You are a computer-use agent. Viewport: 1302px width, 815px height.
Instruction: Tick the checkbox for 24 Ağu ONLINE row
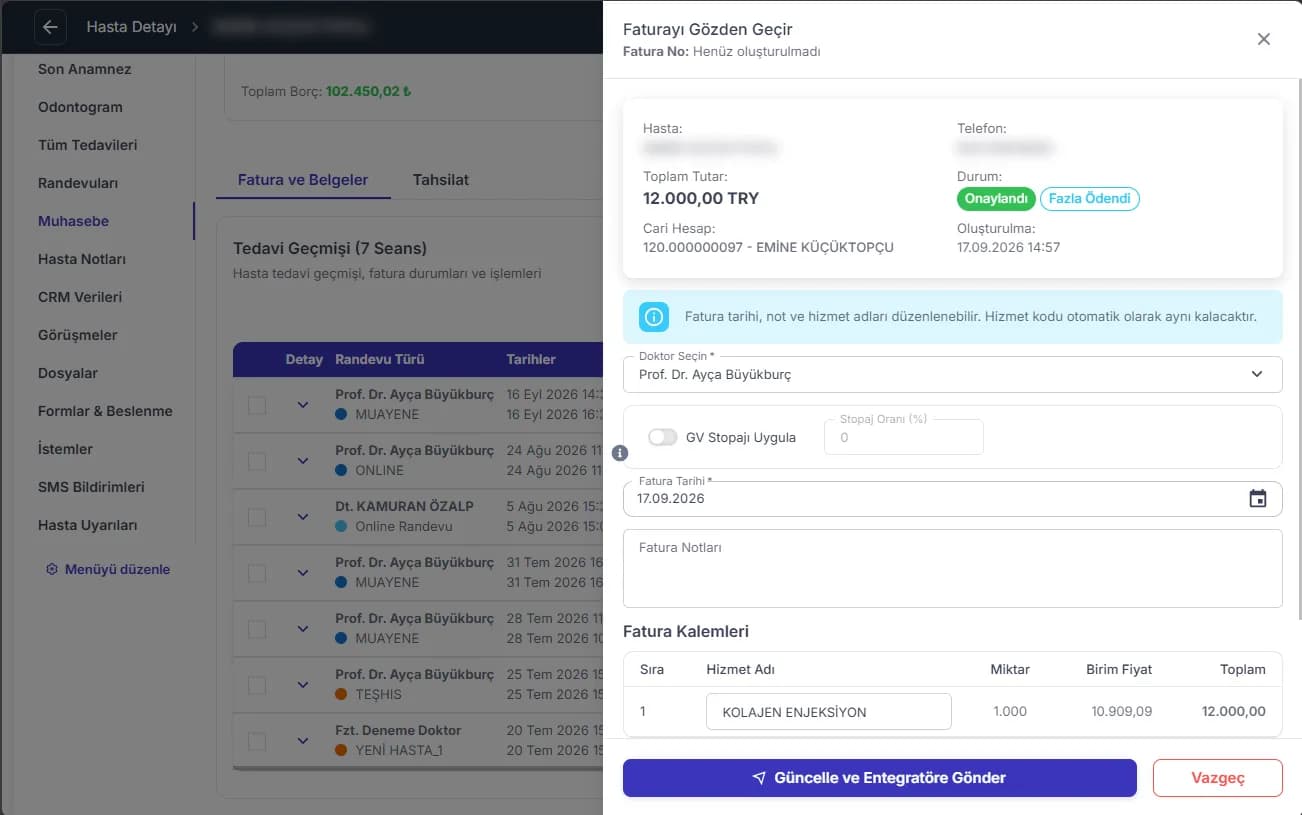click(x=257, y=461)
